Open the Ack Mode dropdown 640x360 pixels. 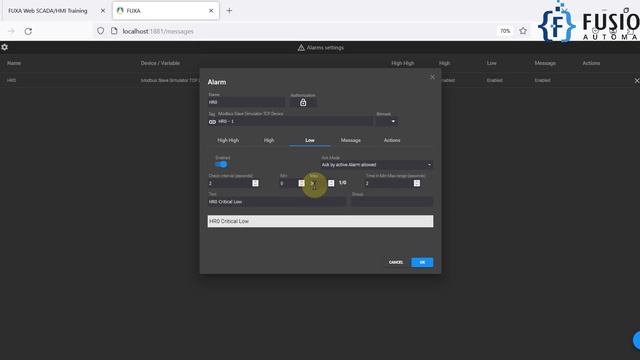click(377, 164)
